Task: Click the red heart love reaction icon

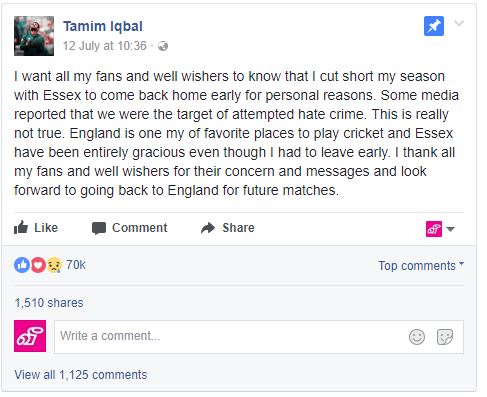Action: point(38,265)
